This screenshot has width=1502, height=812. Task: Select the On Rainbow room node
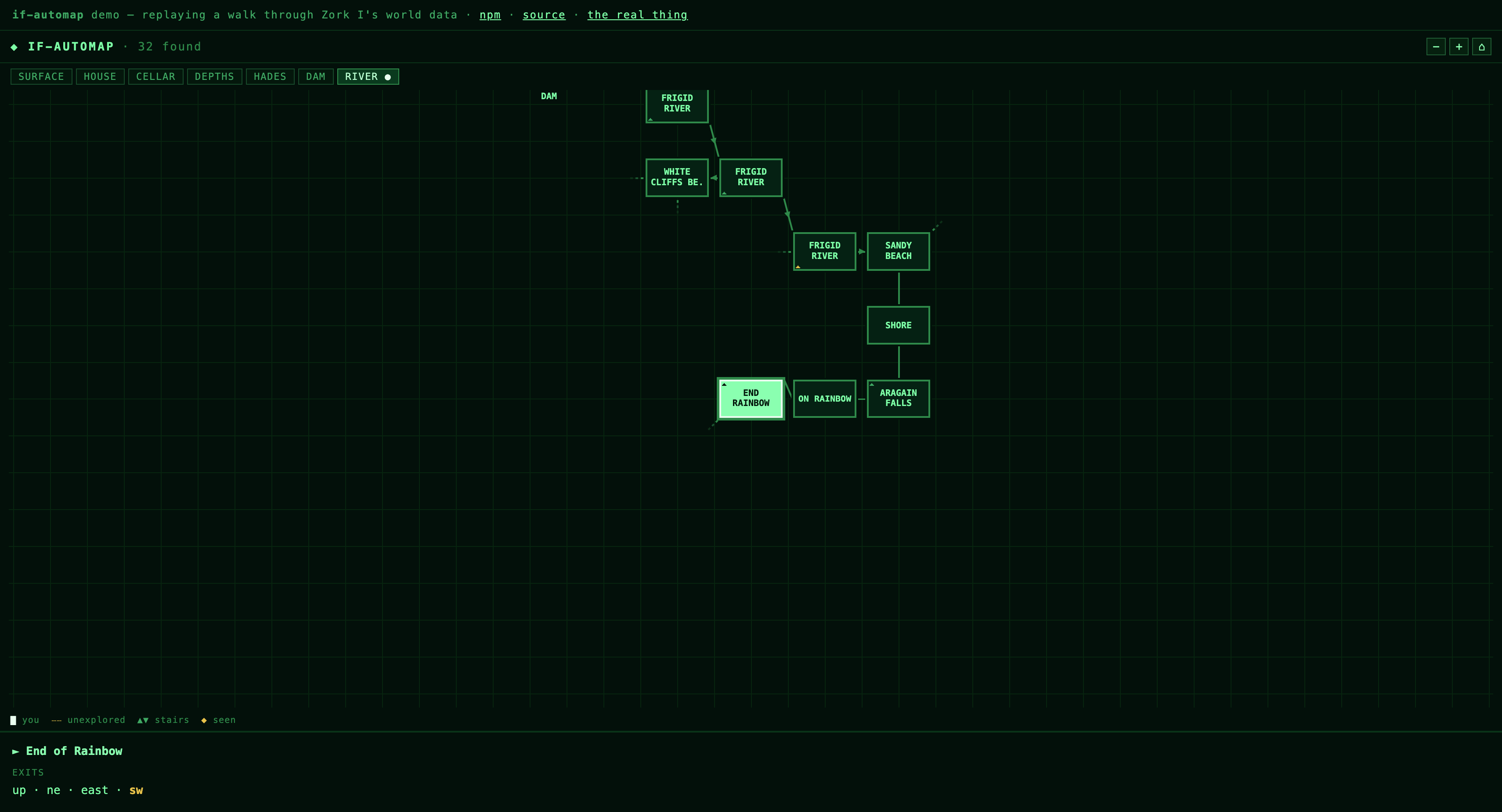tap(824, 399)
